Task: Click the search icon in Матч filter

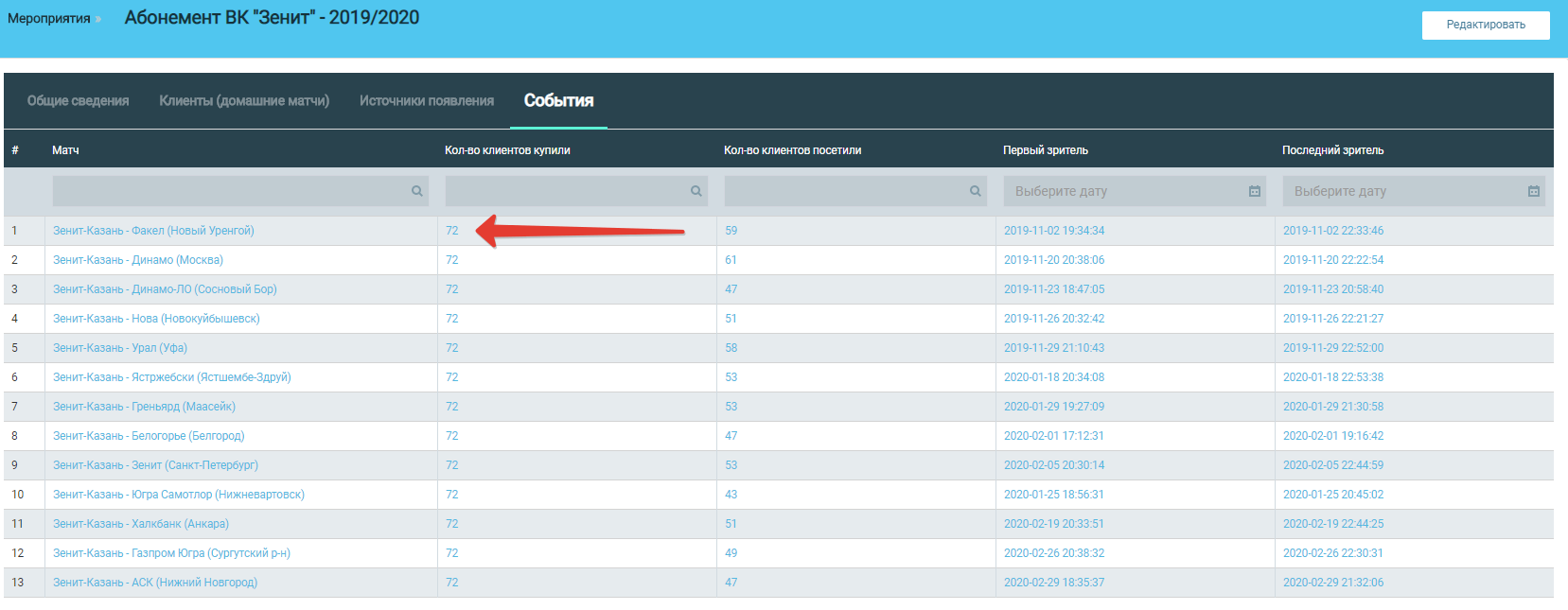Action: point(416,191)
